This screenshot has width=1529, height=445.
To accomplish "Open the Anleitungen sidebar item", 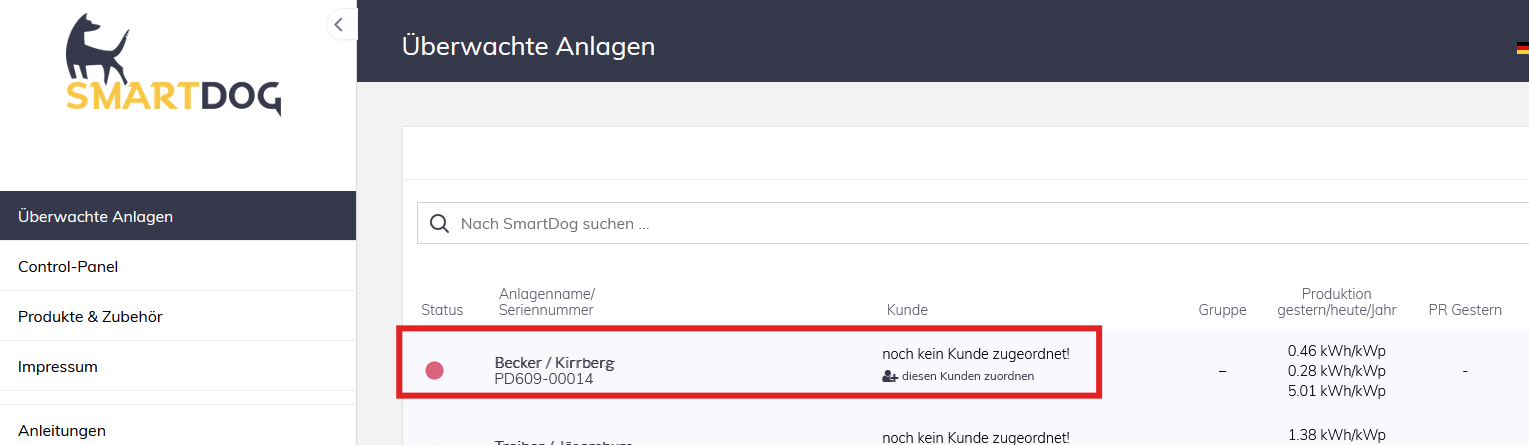I will (x=62, y=431).
